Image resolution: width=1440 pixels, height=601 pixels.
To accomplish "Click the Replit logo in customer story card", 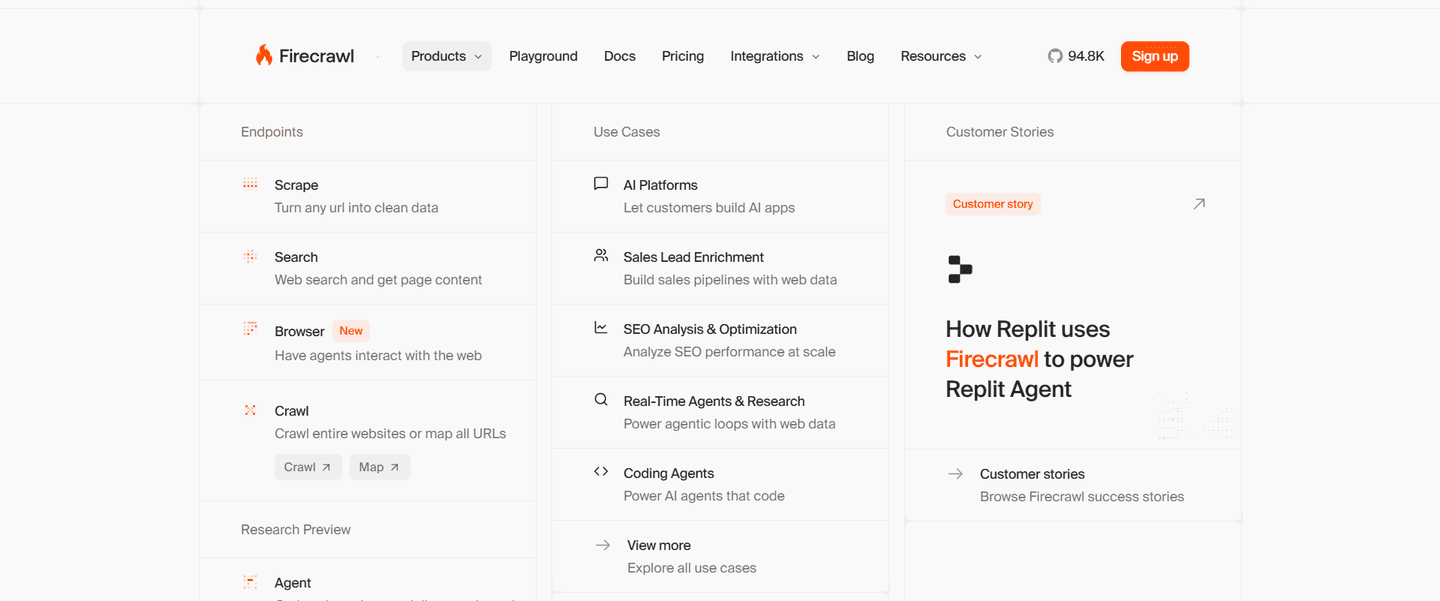I will [x=960, y=270].
